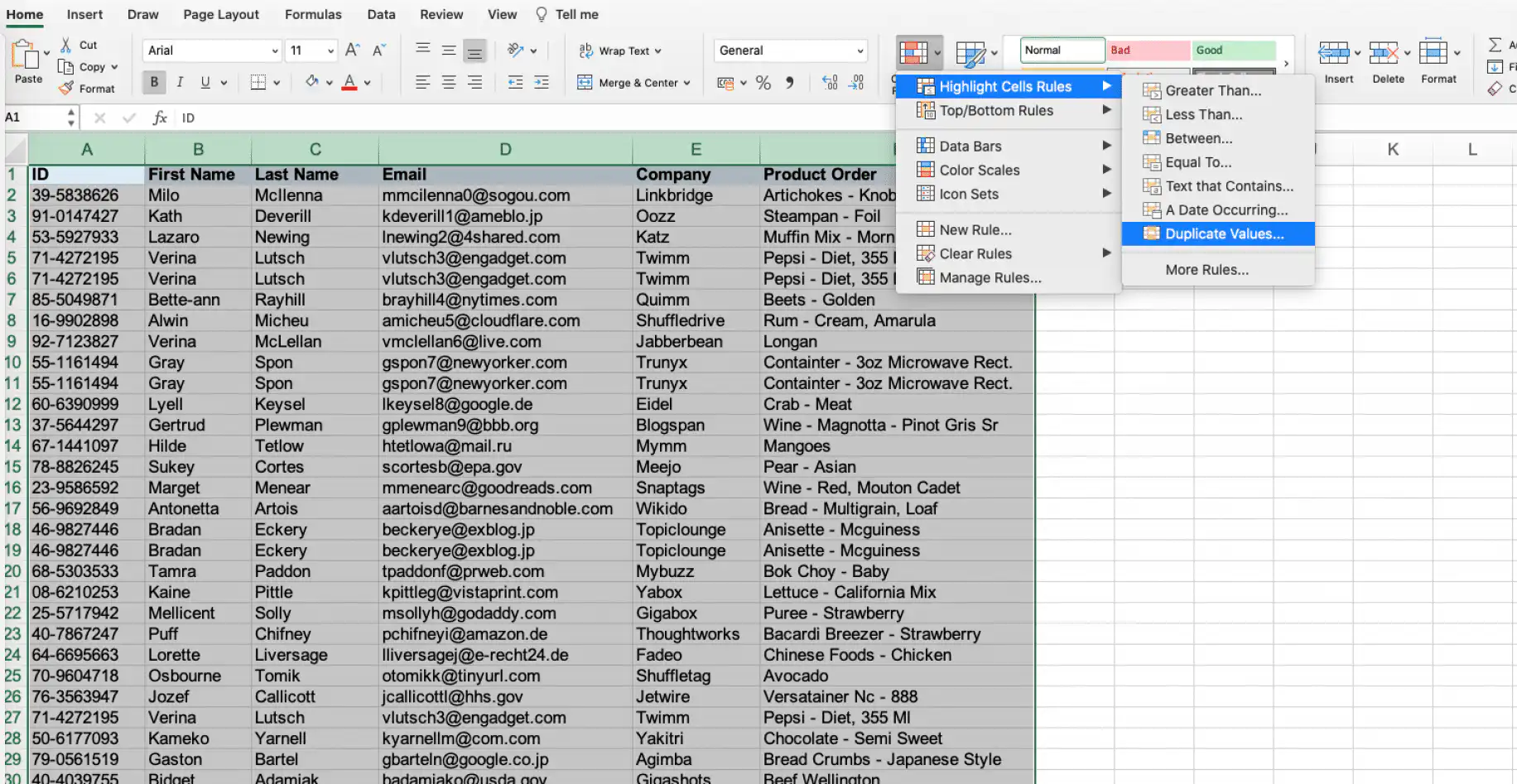Click the Format as Table icon
The height and width of the screenshot is (784, 1517).
pyautogui.click(x=970, y=54)
